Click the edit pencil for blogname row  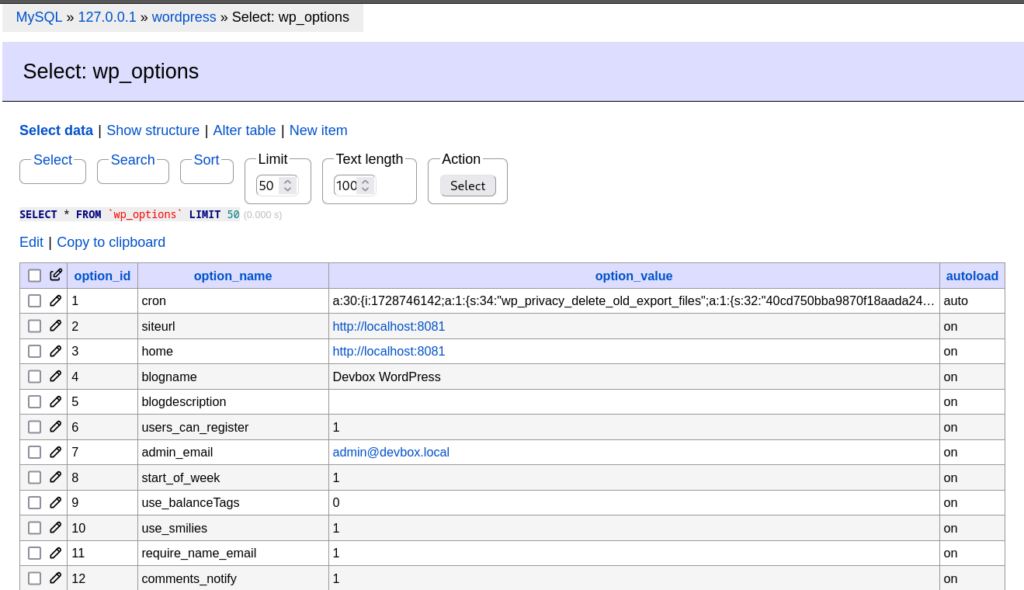55,377
